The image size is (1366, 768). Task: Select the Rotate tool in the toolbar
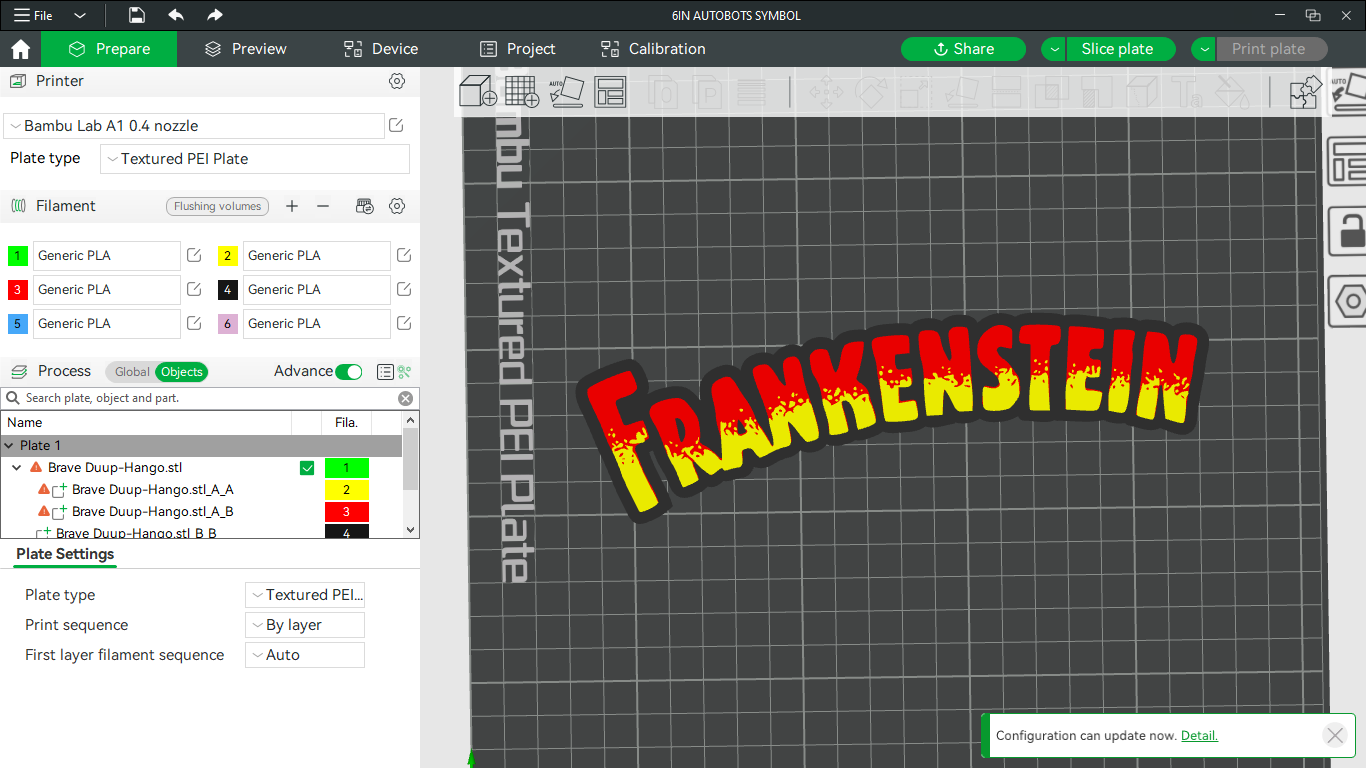coord(871,93)
